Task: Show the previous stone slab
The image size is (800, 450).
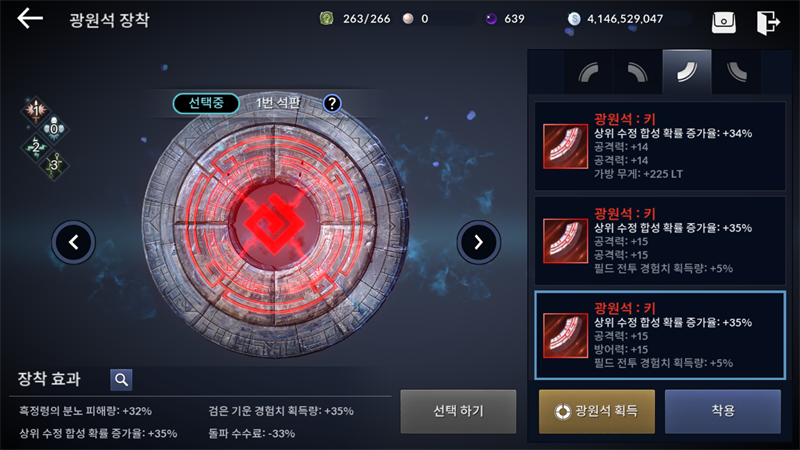Action: 73,242
